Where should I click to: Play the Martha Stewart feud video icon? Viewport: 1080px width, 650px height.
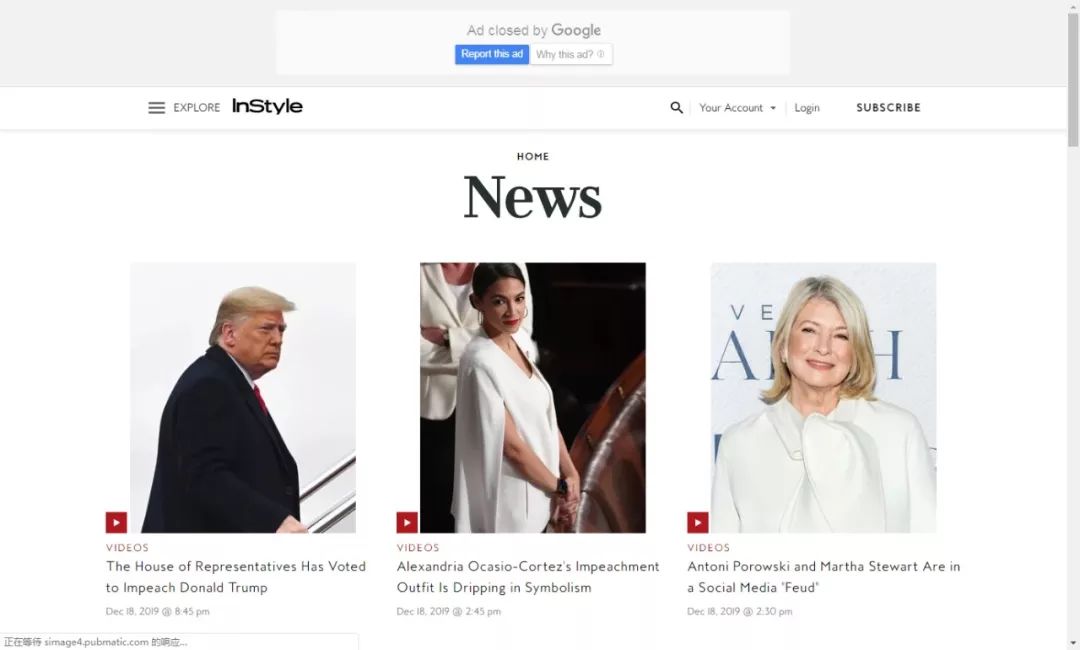[698, 523]
